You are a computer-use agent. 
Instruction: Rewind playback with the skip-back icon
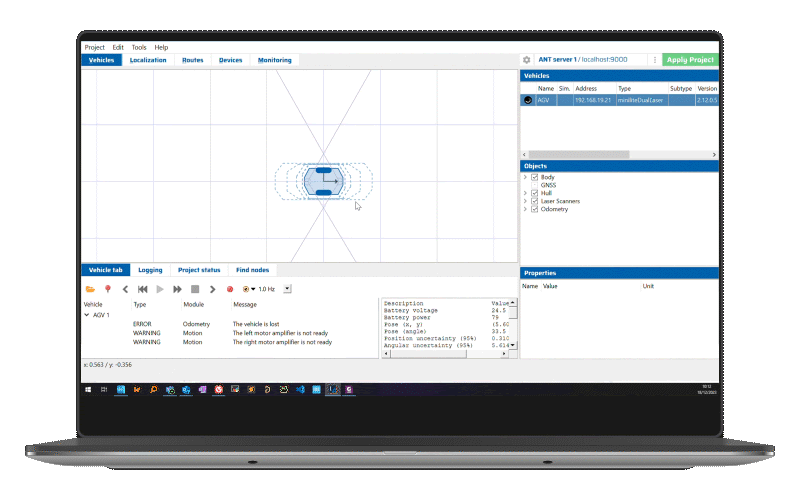[x=142, y=289]
